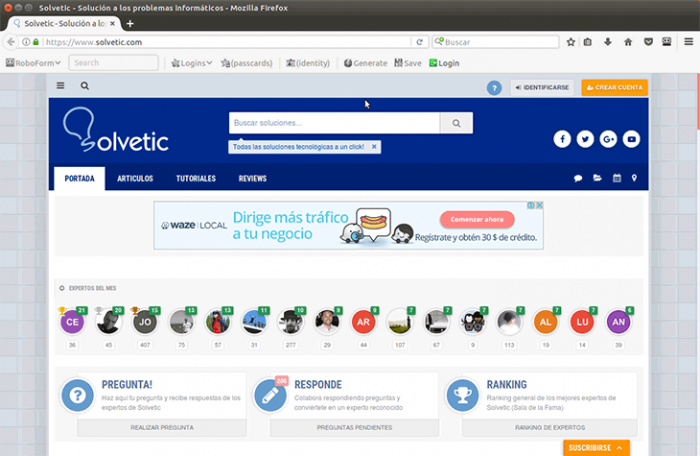This screenshot has width=700, height=456.
Task: Open the folder icon in navbar
Action: pos(597,178)
